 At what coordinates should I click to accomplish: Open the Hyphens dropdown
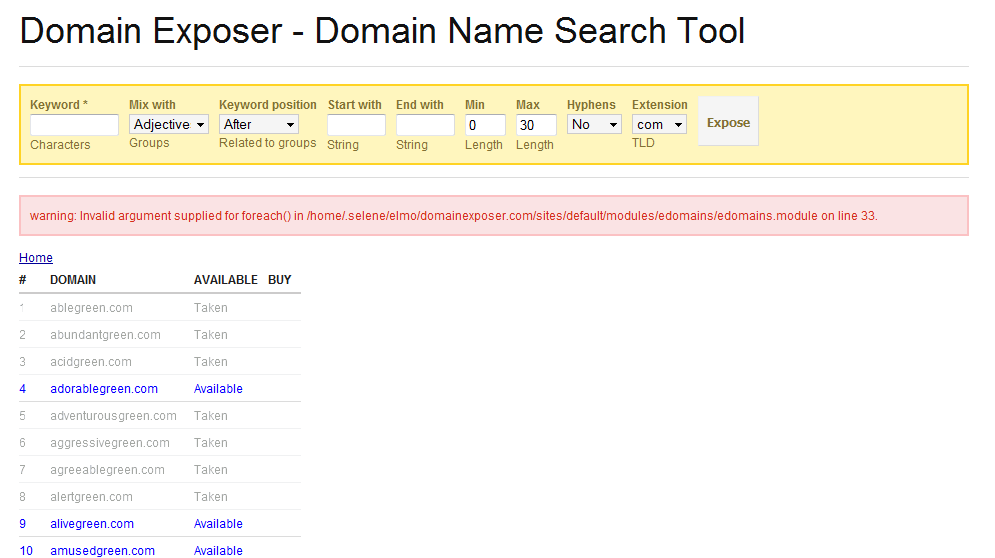(x=594, y=124)
